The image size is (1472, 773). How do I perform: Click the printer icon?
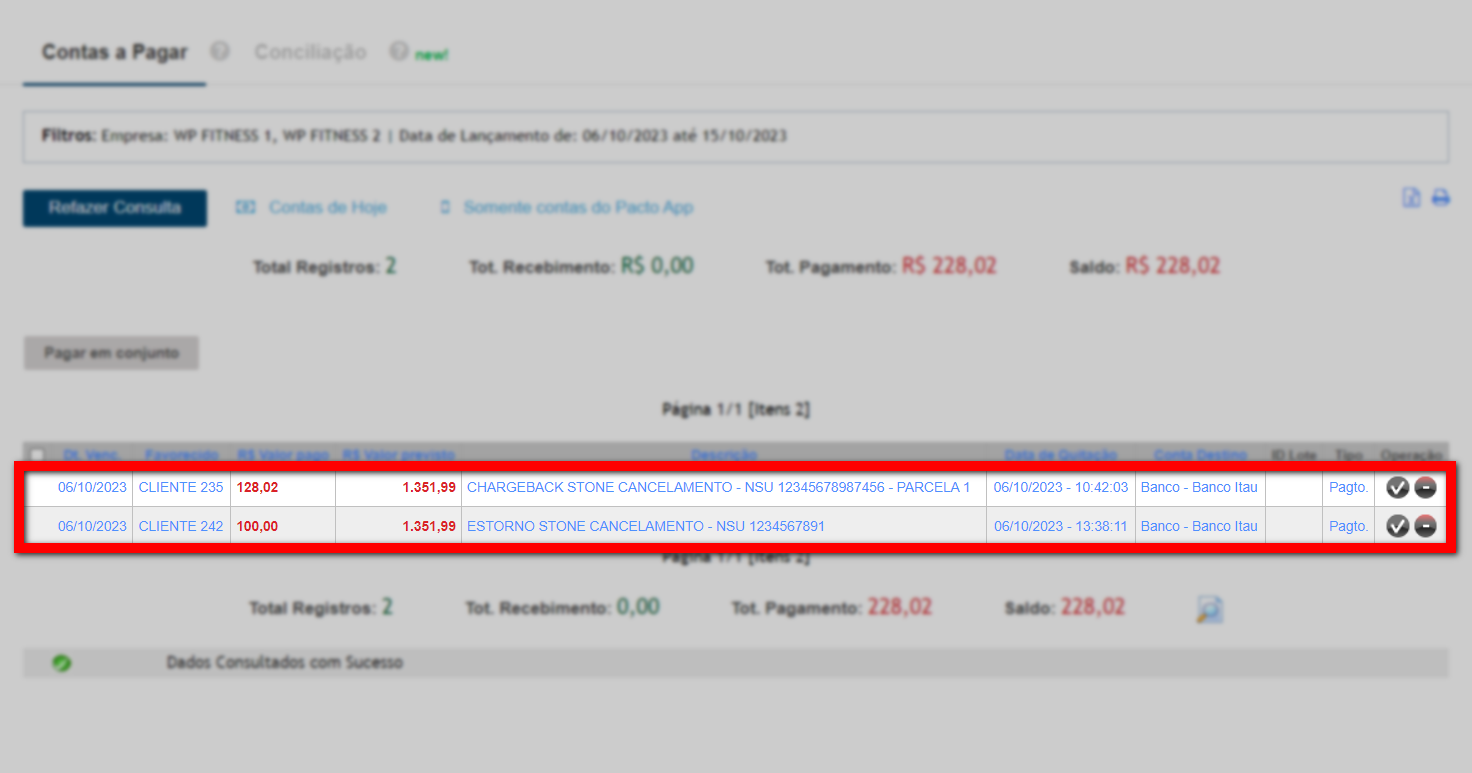pyautogui.click(x=1440, y=198)
